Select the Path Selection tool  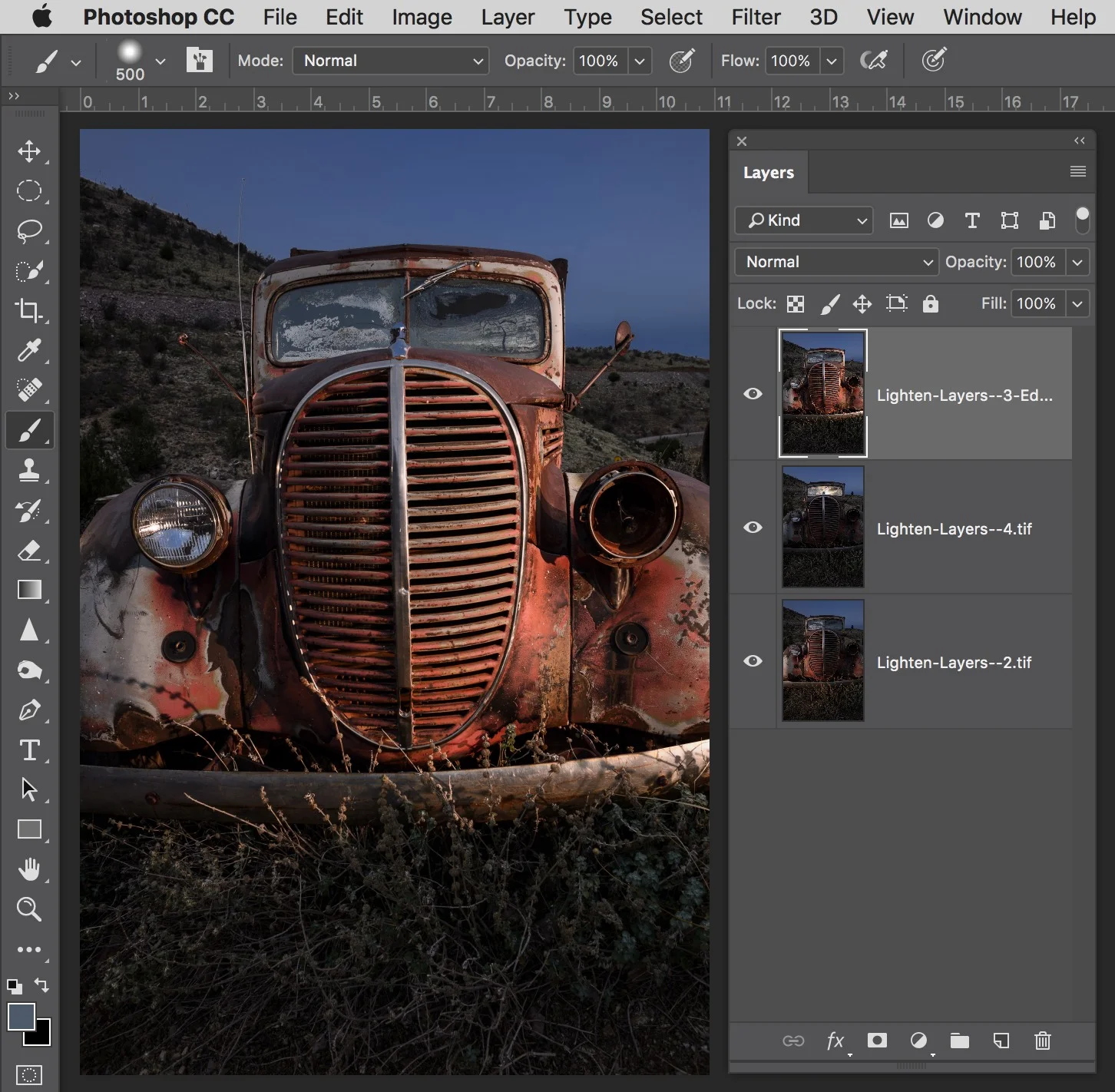[x=29, y=789]
